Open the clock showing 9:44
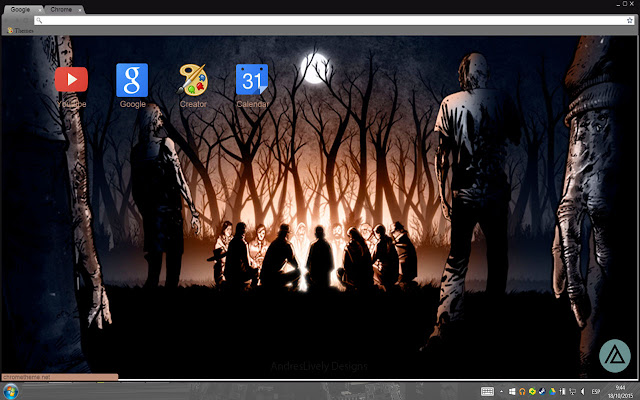This screenshot has width=640, height=400. [620, 392]
